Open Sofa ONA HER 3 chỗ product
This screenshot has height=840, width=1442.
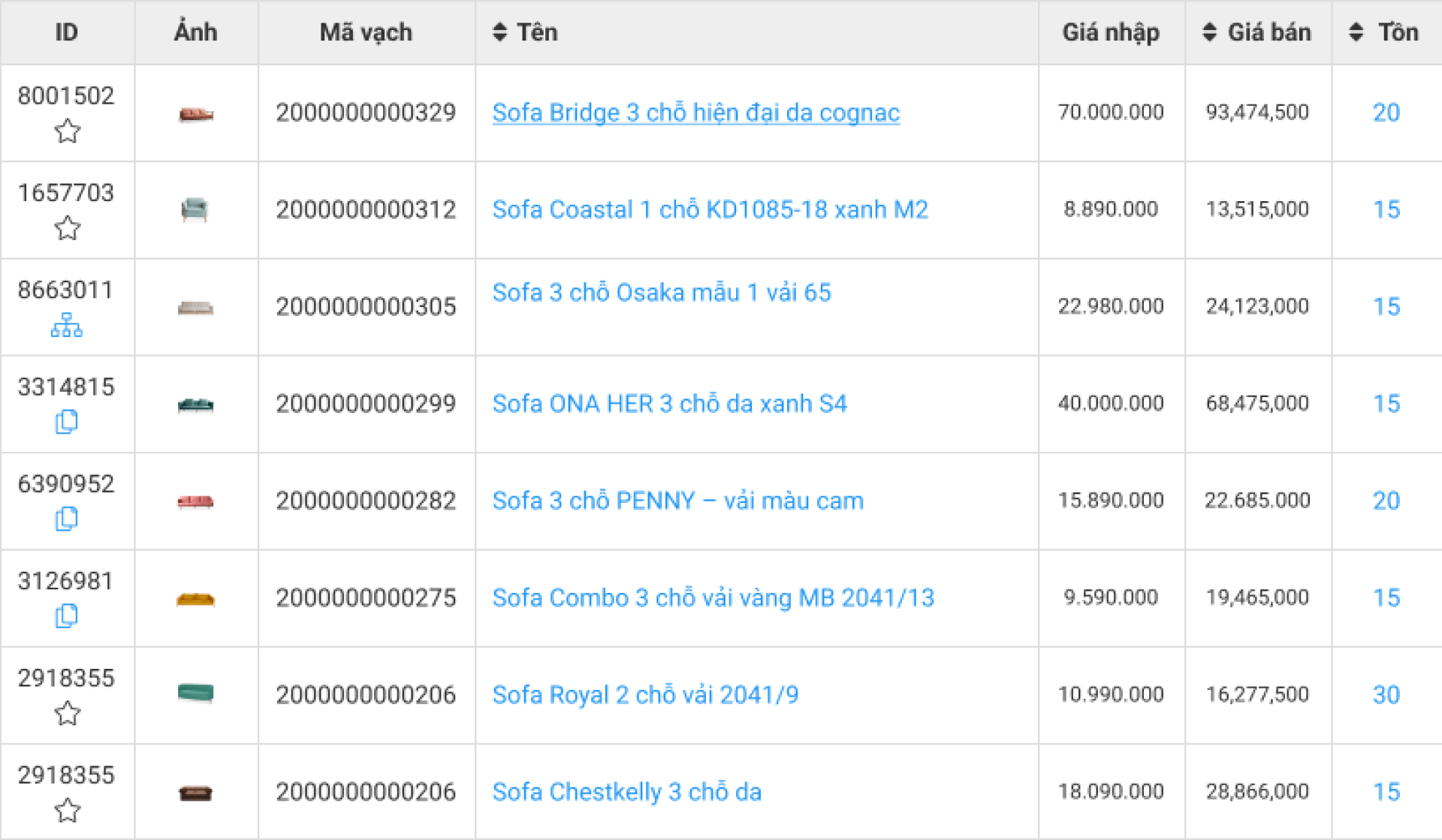tap(669, 404)
